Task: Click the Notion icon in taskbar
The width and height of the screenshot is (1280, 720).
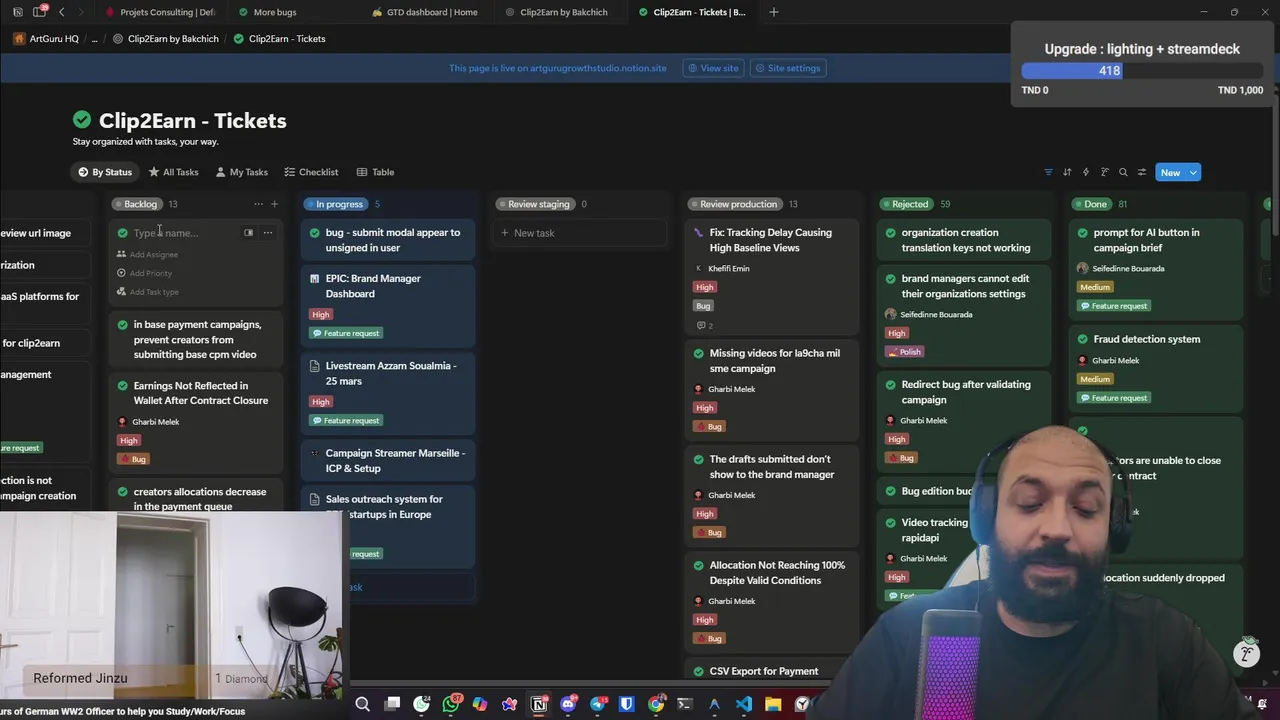Action: click(x=539, y=704)
